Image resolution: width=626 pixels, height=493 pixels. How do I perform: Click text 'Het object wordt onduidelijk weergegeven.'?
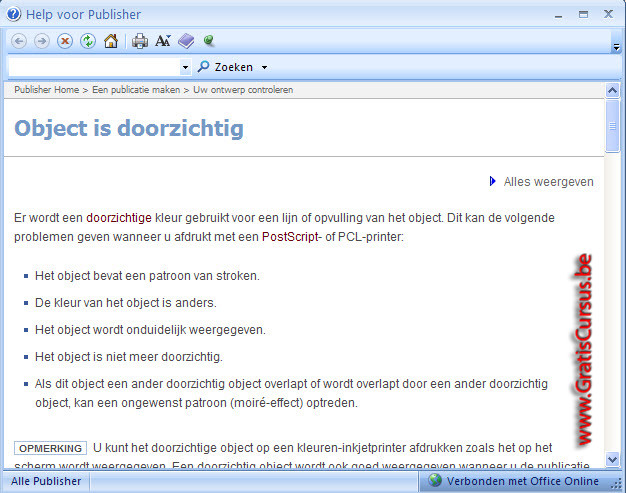click(x=150, y=330)
